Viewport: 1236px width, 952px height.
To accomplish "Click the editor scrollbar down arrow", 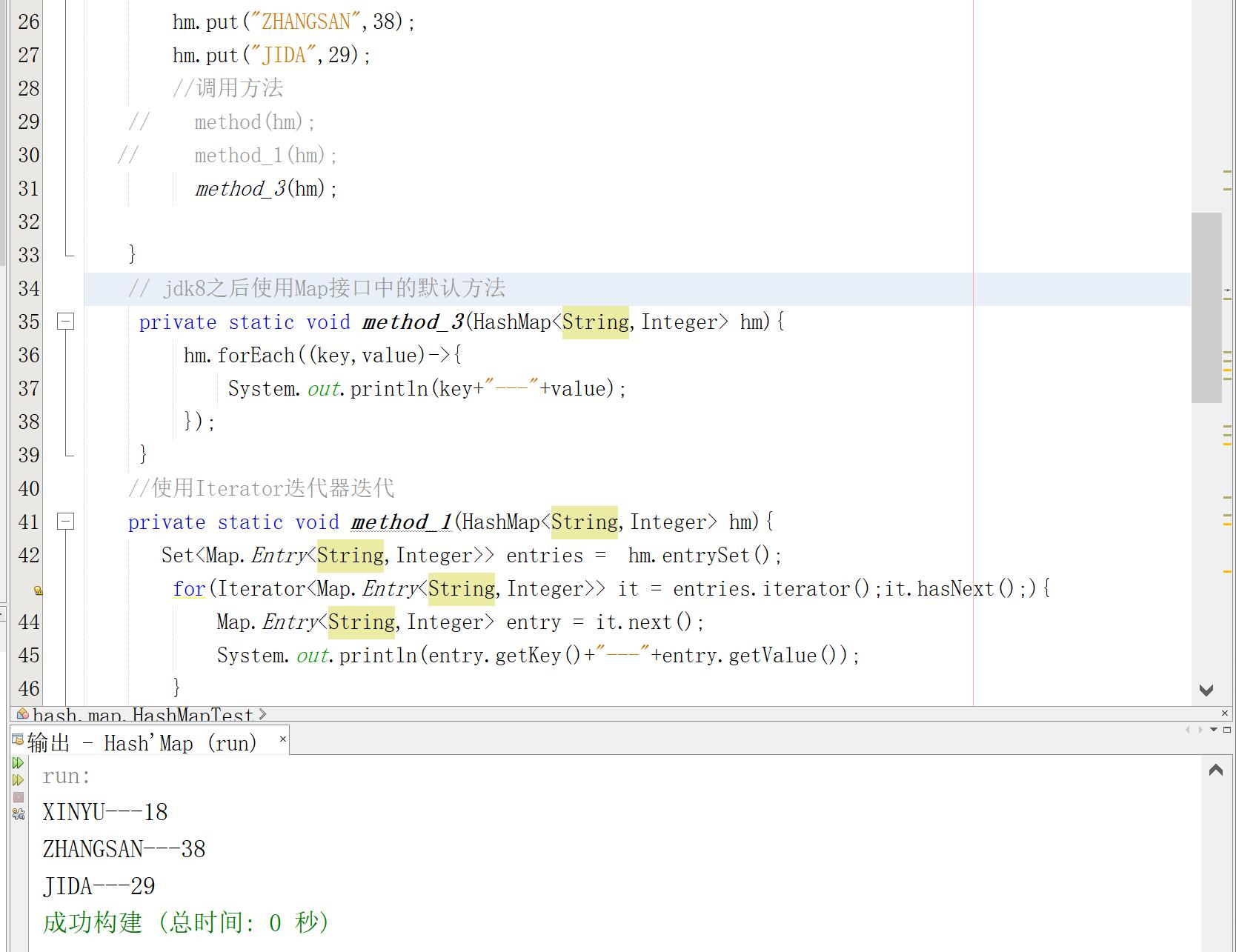I will coord(1206,690).
